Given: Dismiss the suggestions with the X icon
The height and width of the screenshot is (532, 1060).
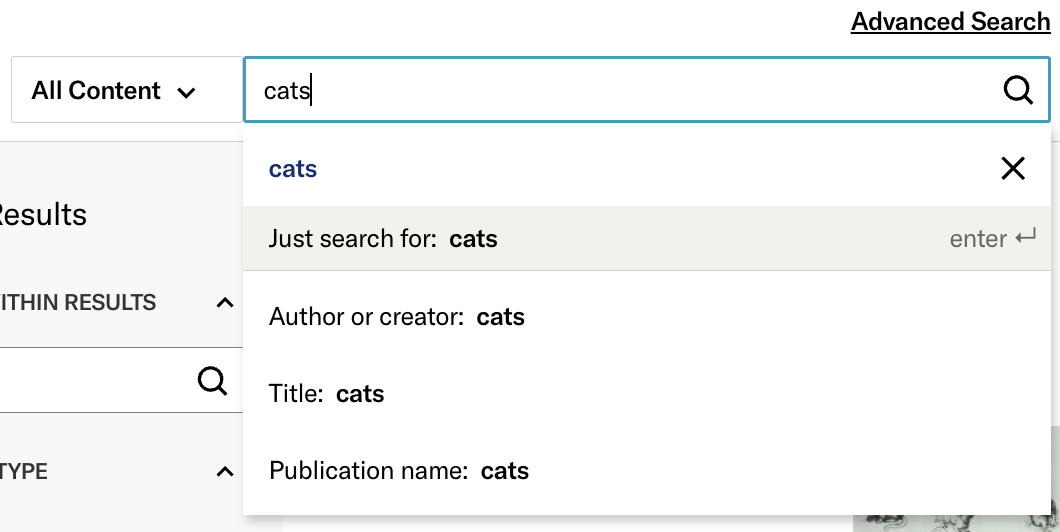Looking at the screenshot, I should [x=1013, y=169].
